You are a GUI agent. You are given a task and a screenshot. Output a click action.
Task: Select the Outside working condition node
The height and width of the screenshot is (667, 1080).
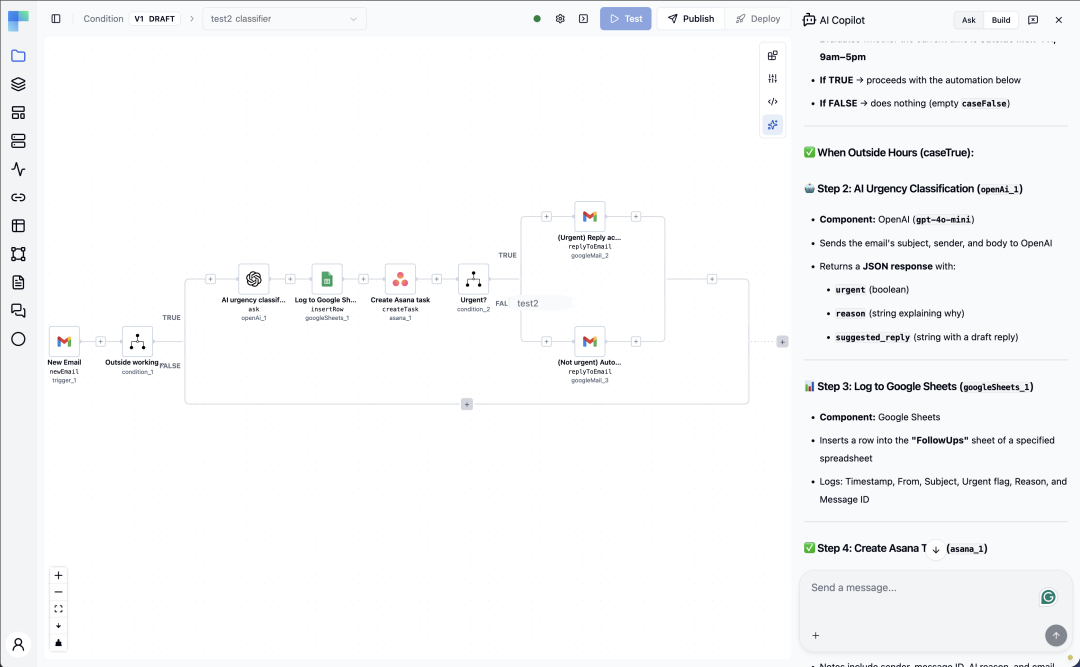point(137,342)
